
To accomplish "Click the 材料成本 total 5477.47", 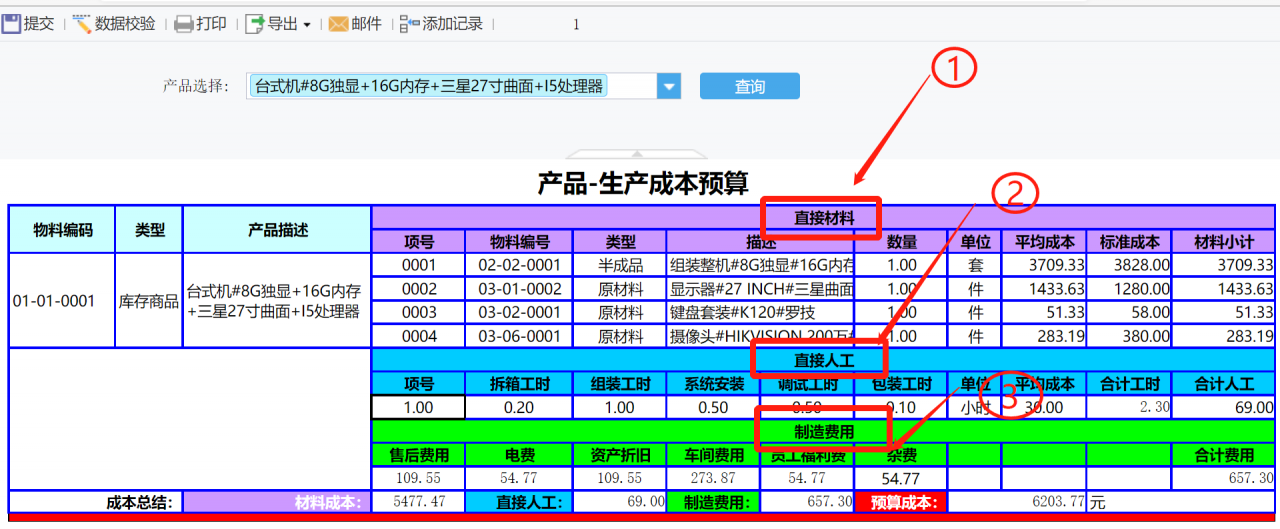I will (419, 501).
